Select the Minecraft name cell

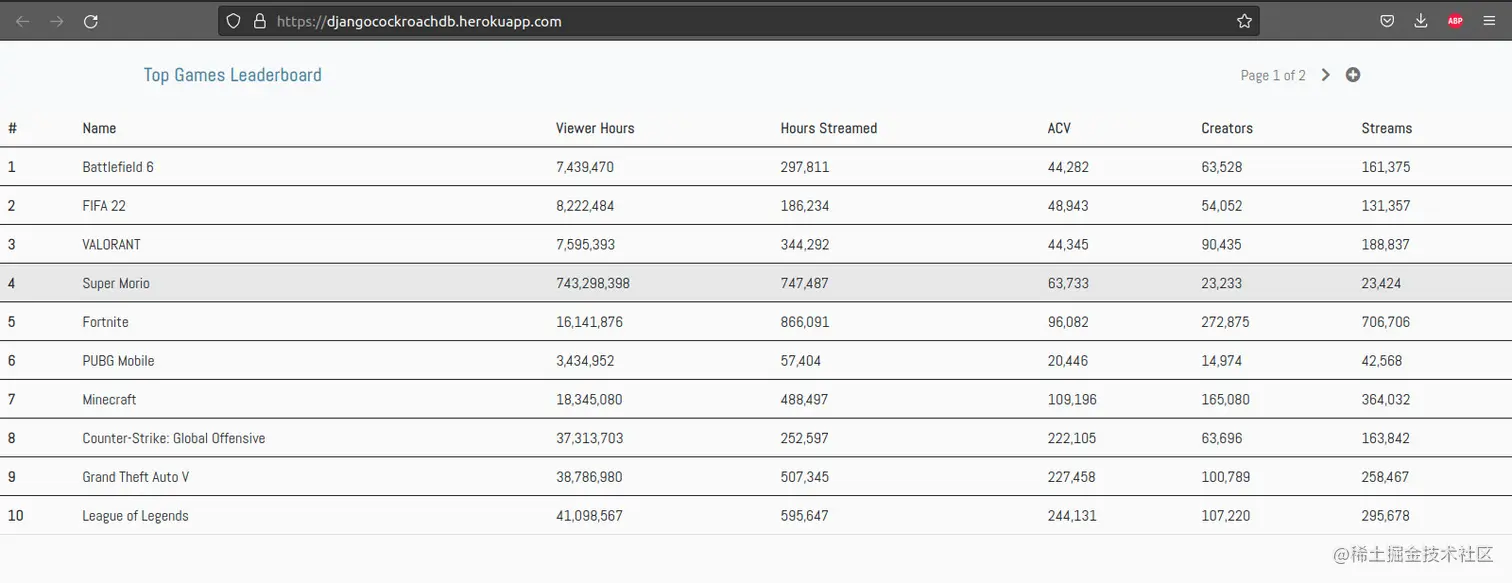109,400
